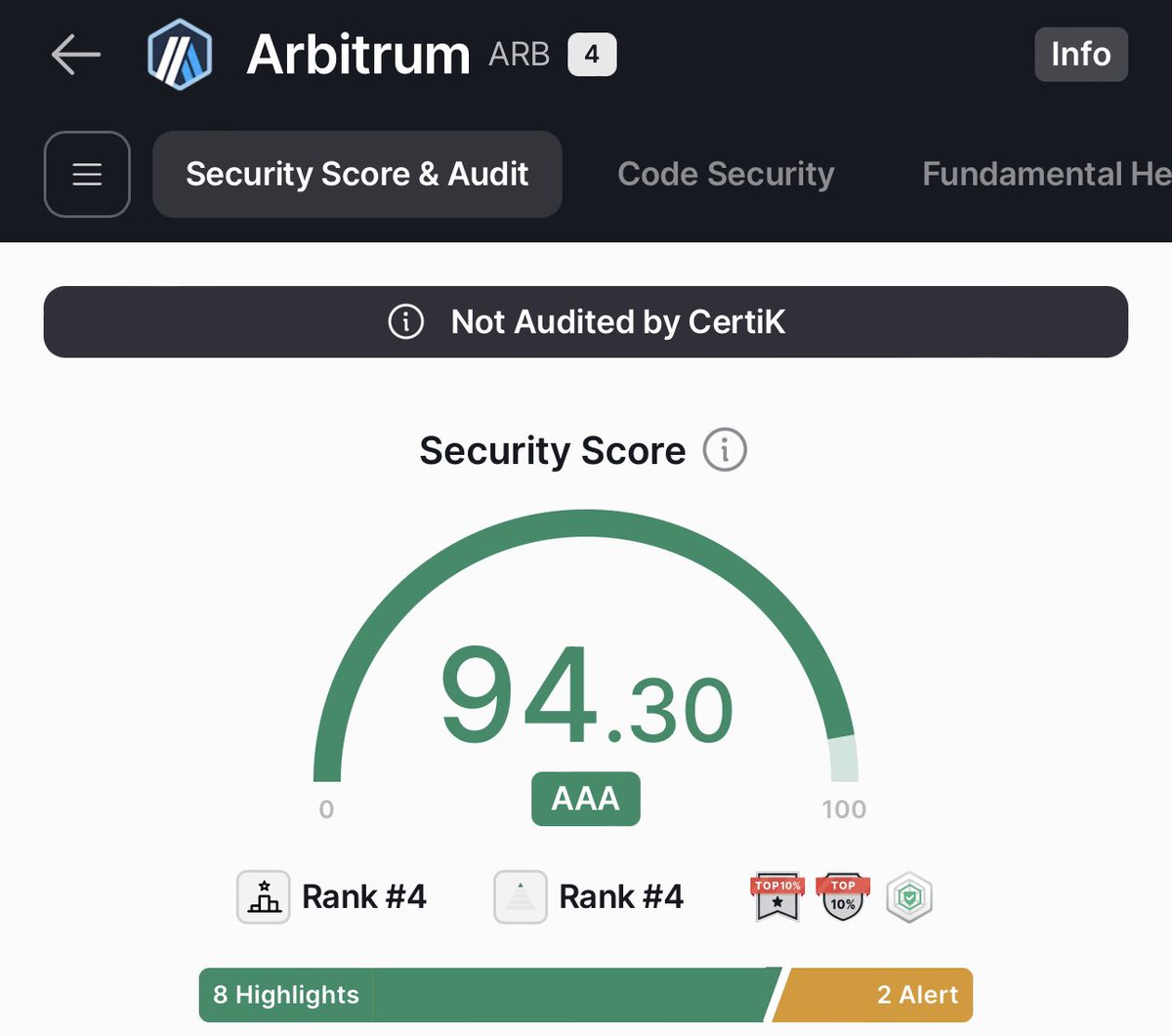The width and height of the screenshot is (1172, 1036).
Task: Tap the gauge 100 label
Action: pos(844,809)
